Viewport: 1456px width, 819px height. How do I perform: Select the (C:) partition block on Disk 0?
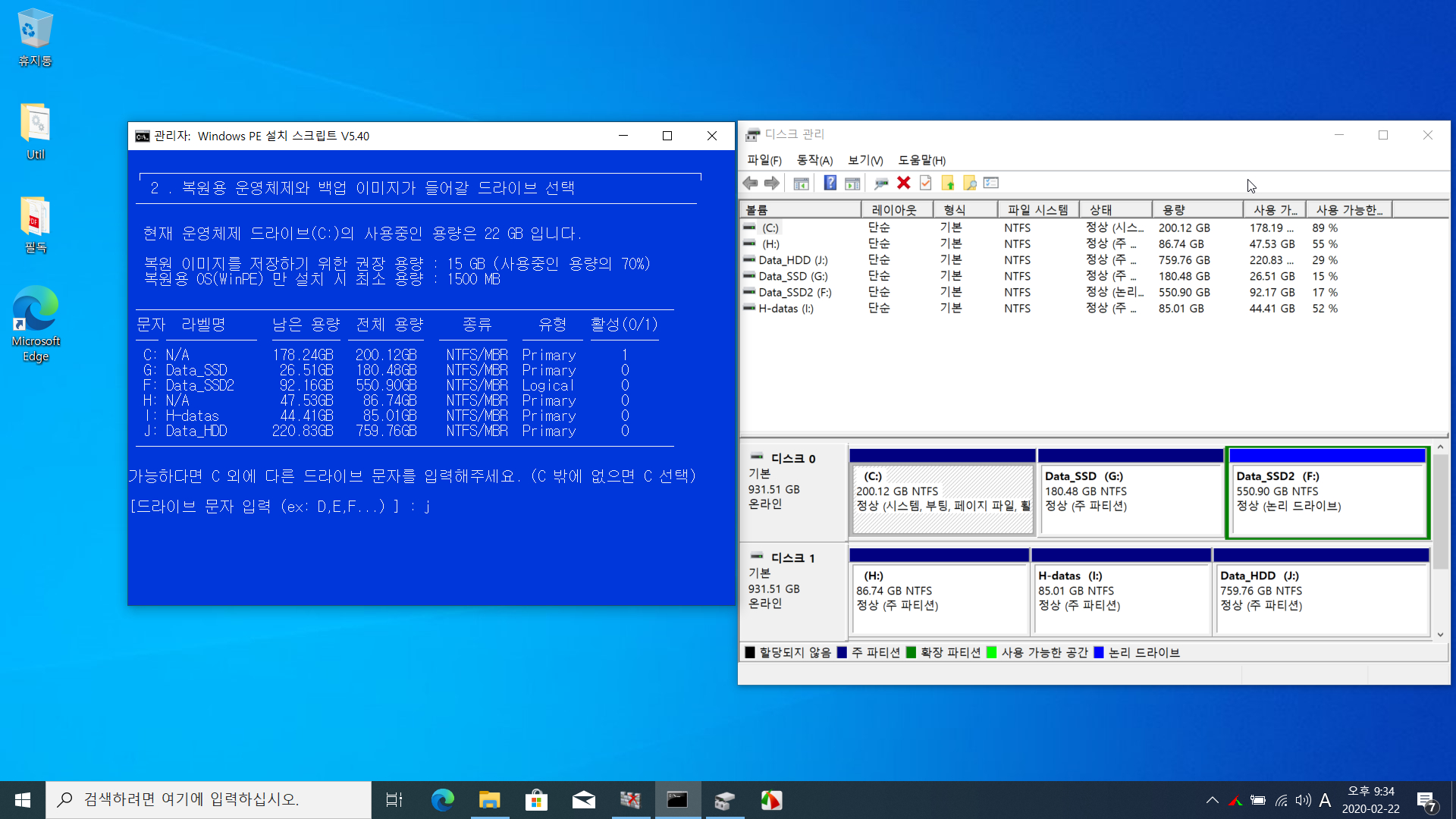click(x=942, y=493)
